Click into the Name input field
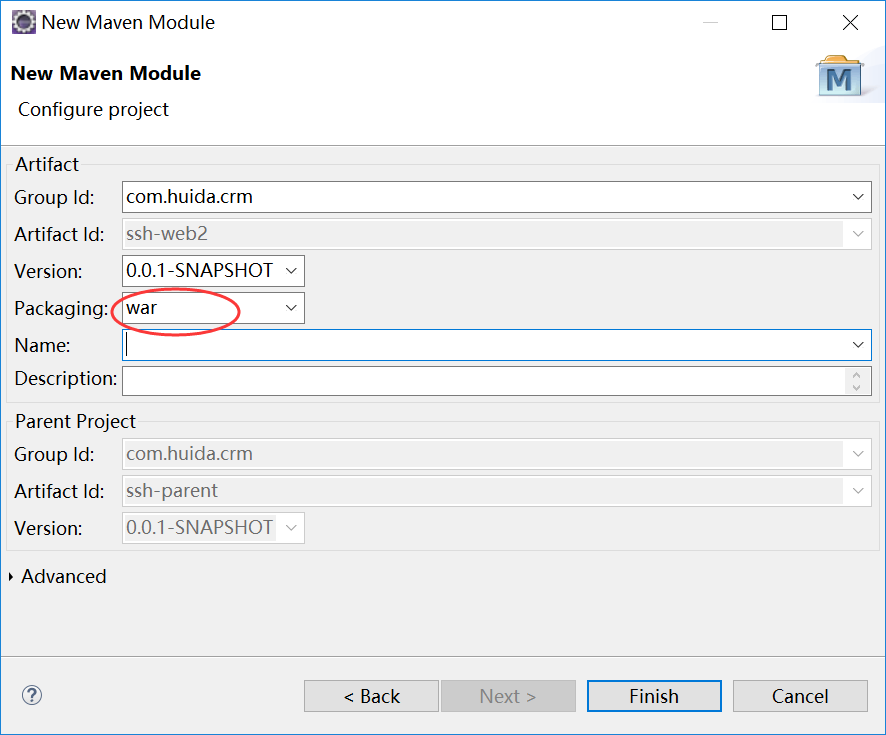 [x=480, y=345]
